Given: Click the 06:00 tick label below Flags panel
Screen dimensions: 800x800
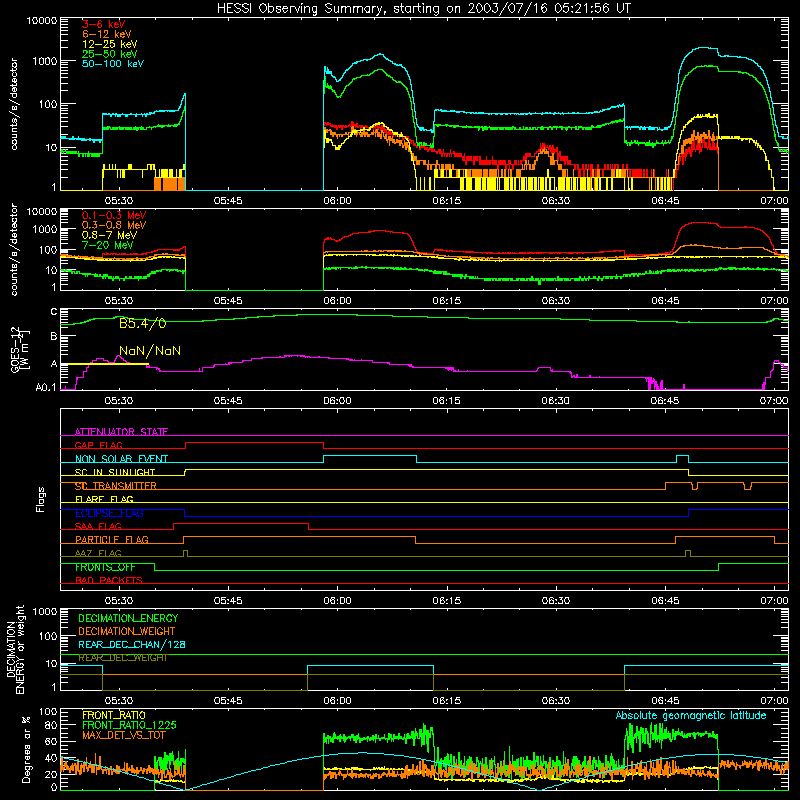Looking at the screenshot, I should pos(337,601).
